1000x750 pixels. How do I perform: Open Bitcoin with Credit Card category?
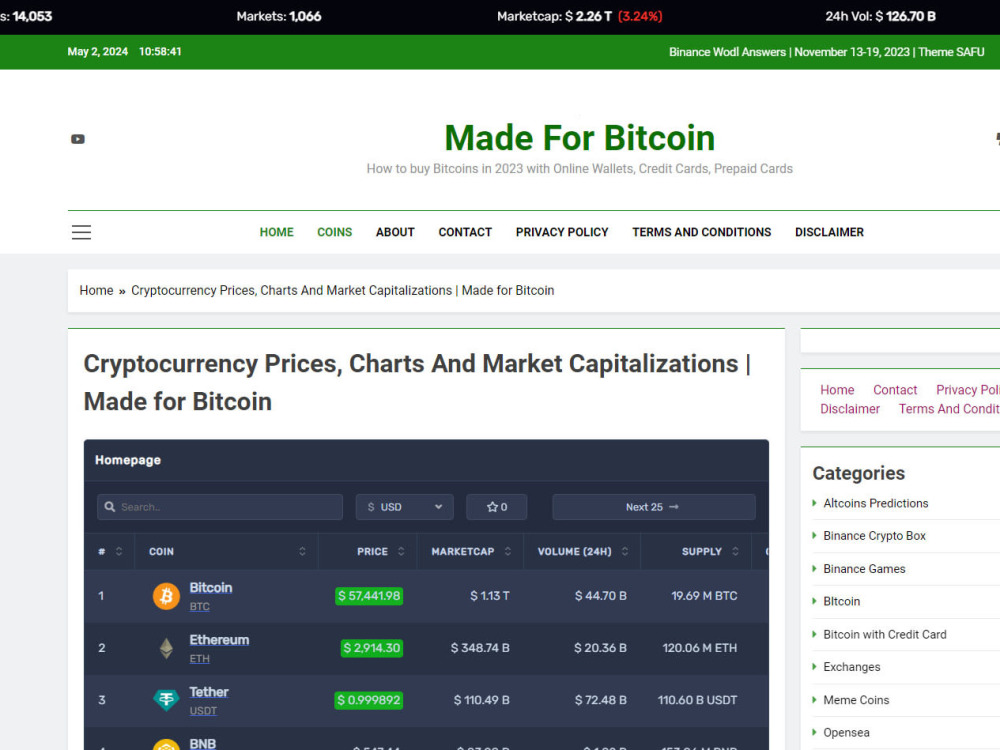click(885, 635)
